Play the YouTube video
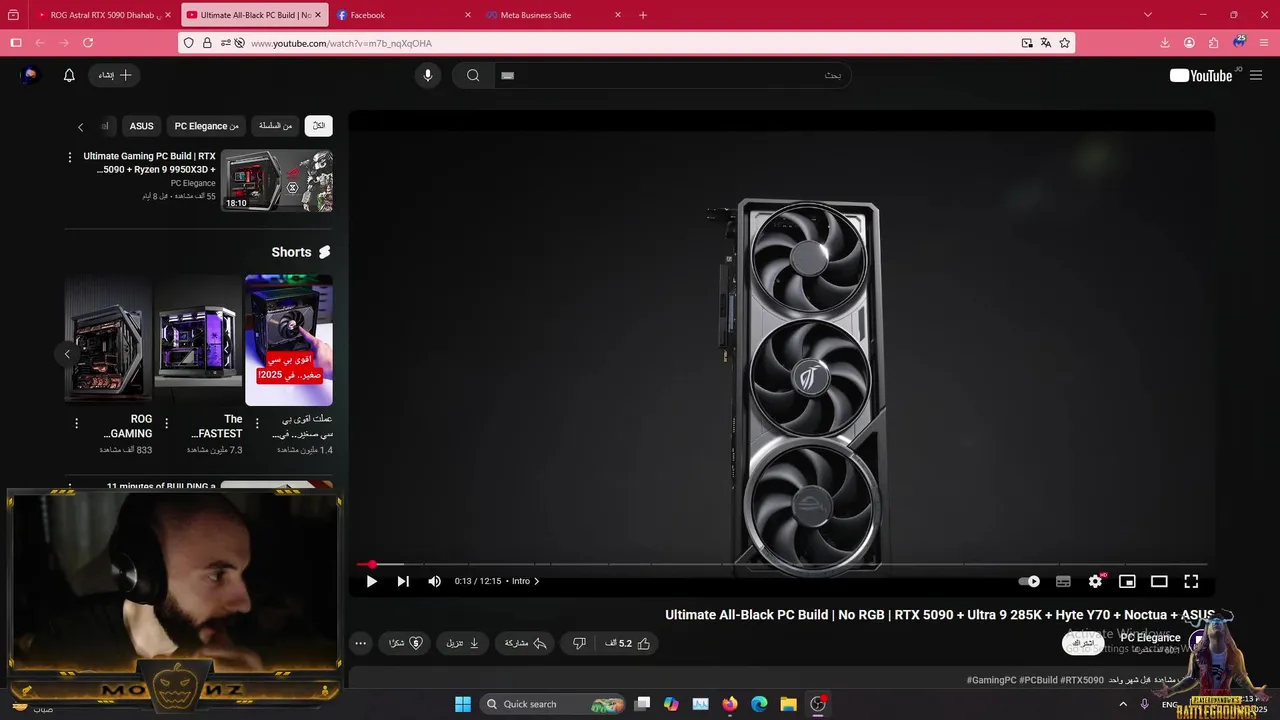Image resolution: width=1280 pixels, height=720 pixels. click(371, 581)
